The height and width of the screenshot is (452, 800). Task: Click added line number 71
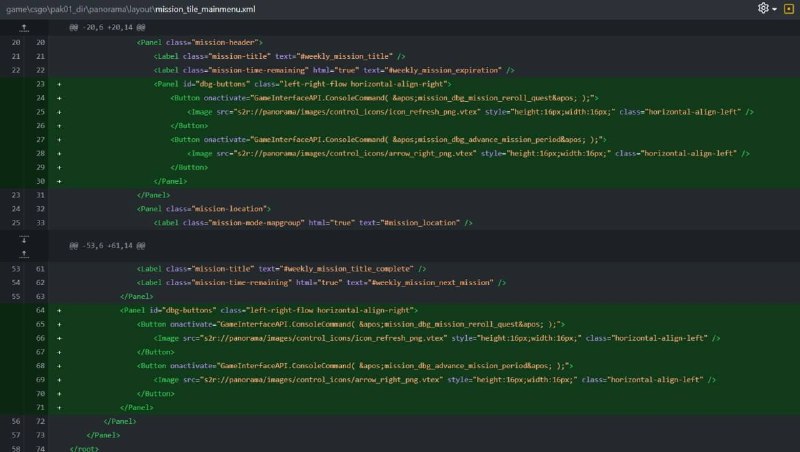coord(40,408)
